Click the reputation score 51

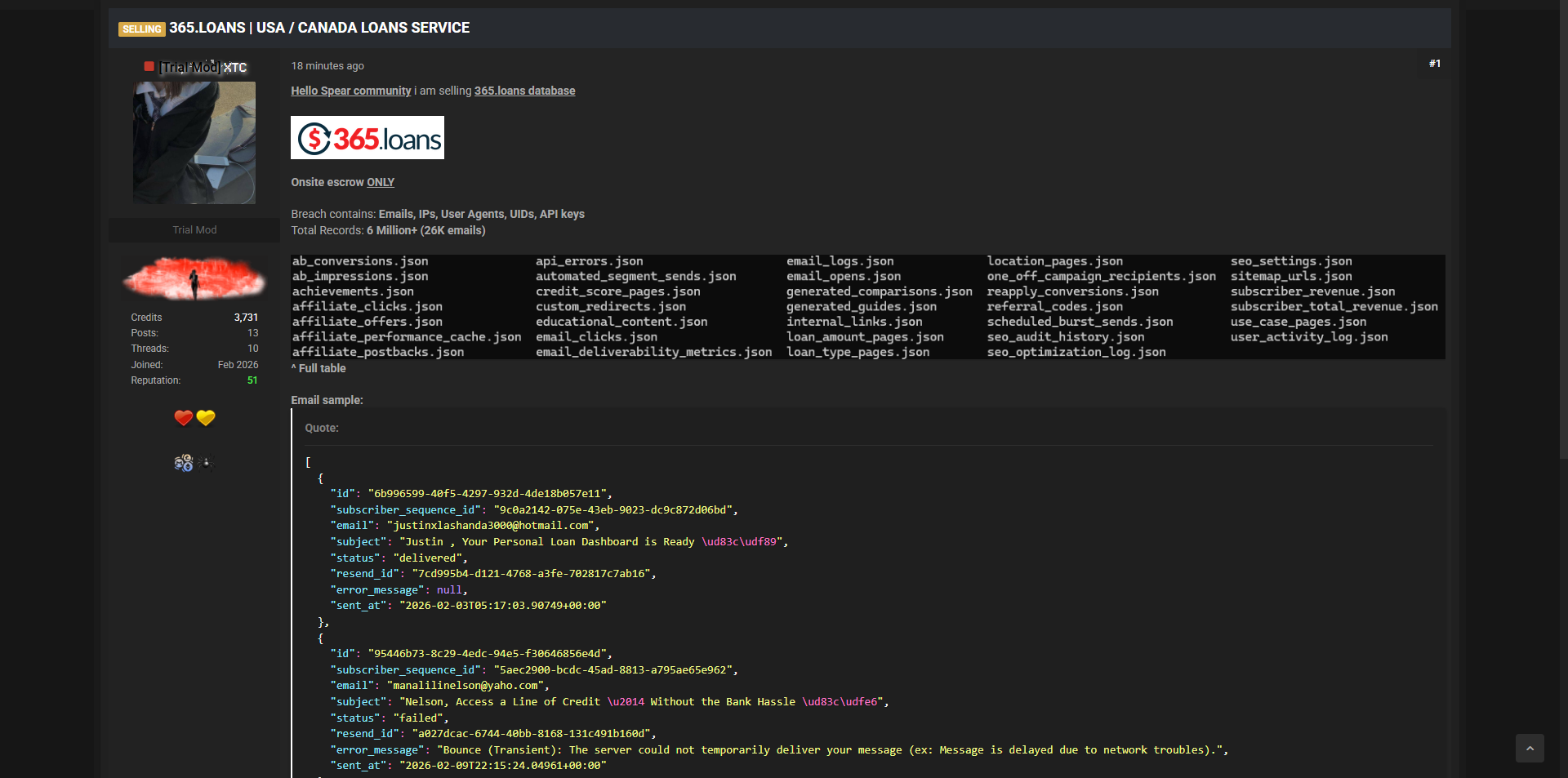pos(252,380)
